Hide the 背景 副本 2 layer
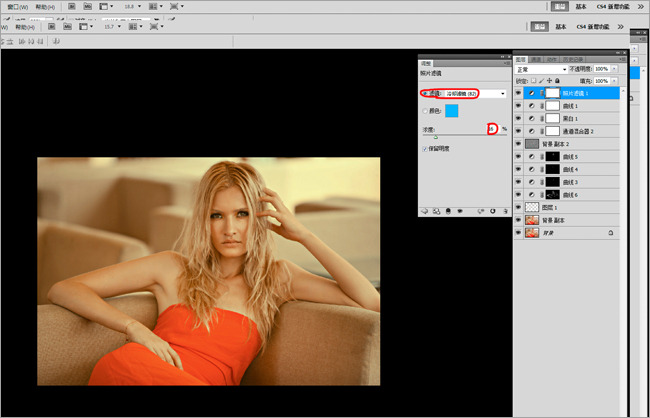Viewport: 650px width, 418px height. 518,144
